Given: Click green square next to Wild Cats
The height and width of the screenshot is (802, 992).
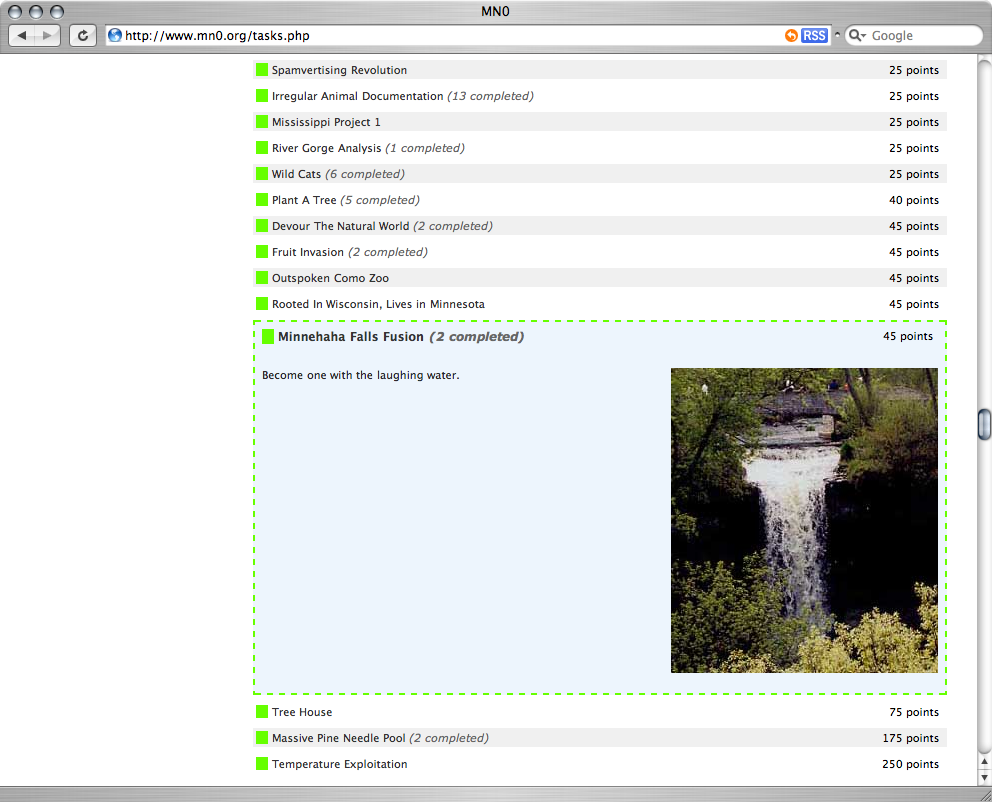Looking at the screenshot, I should pos(262,174).
